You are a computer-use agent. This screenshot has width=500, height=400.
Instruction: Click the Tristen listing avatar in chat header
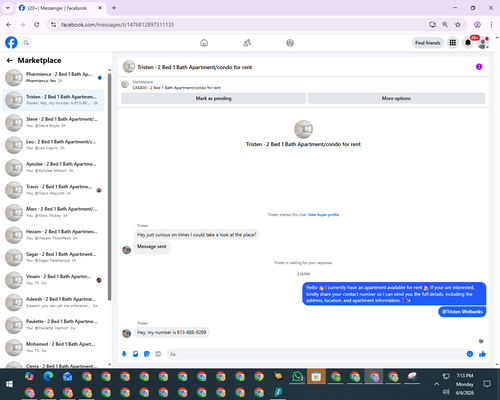(x=129, y=67)
